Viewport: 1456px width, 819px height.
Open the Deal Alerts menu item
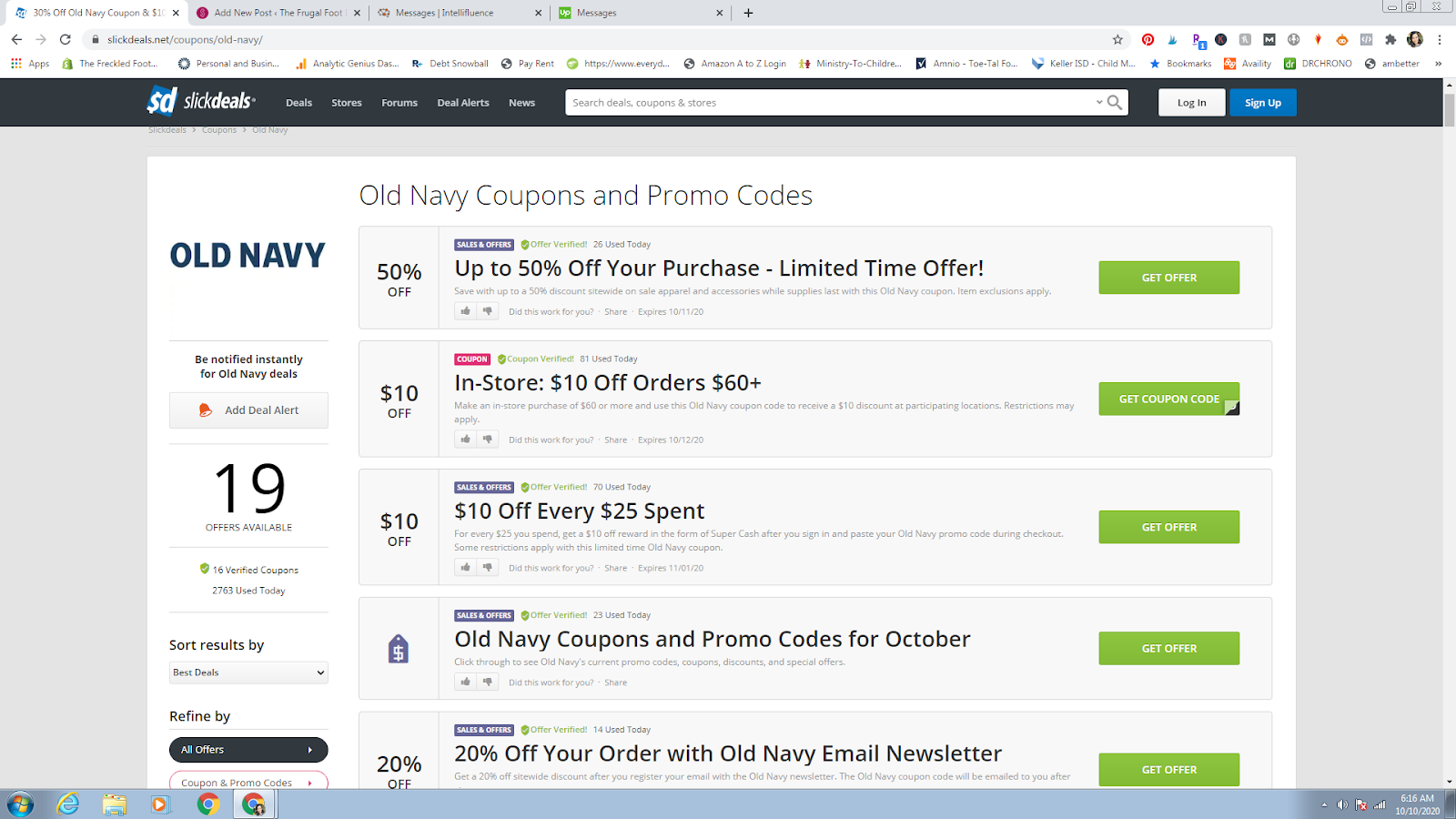[463, 103]
